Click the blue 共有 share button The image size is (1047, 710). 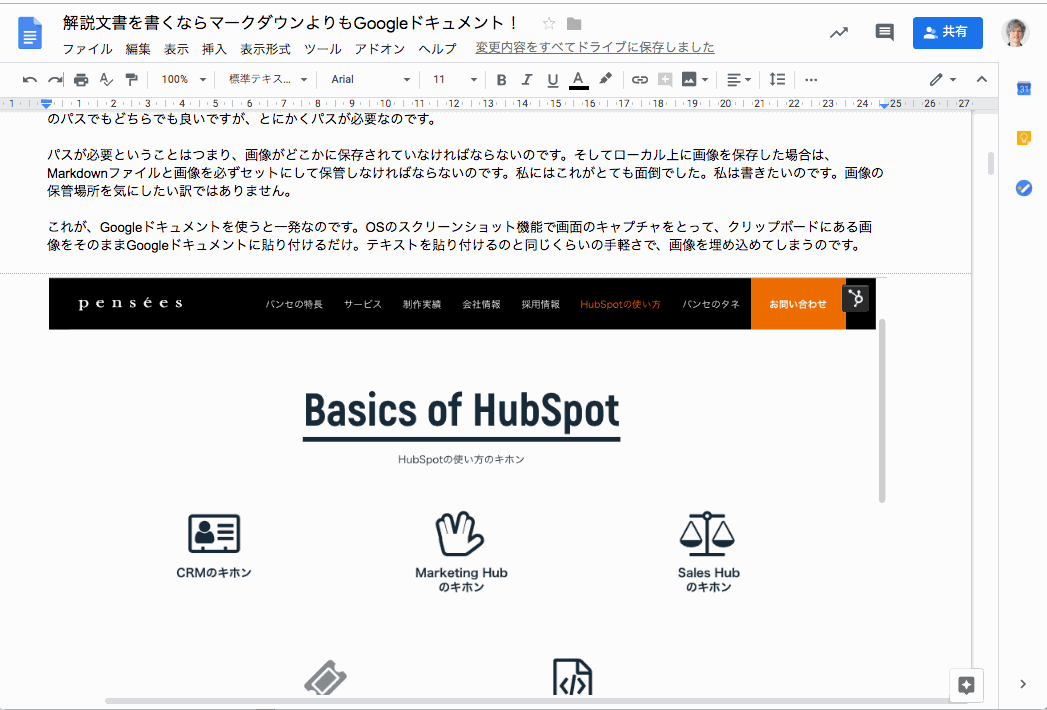(947, 33)
